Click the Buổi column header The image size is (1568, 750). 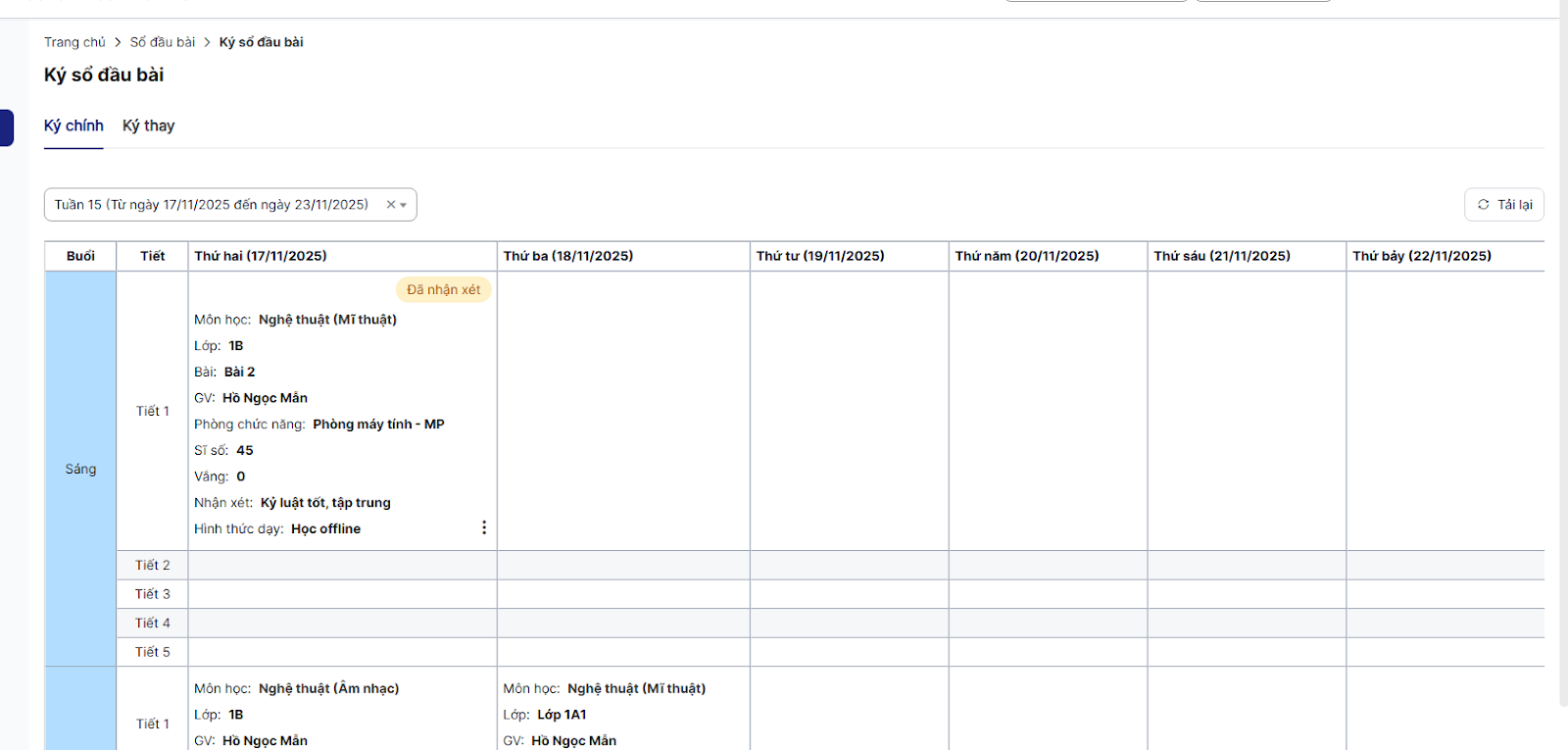pos(80,256)
